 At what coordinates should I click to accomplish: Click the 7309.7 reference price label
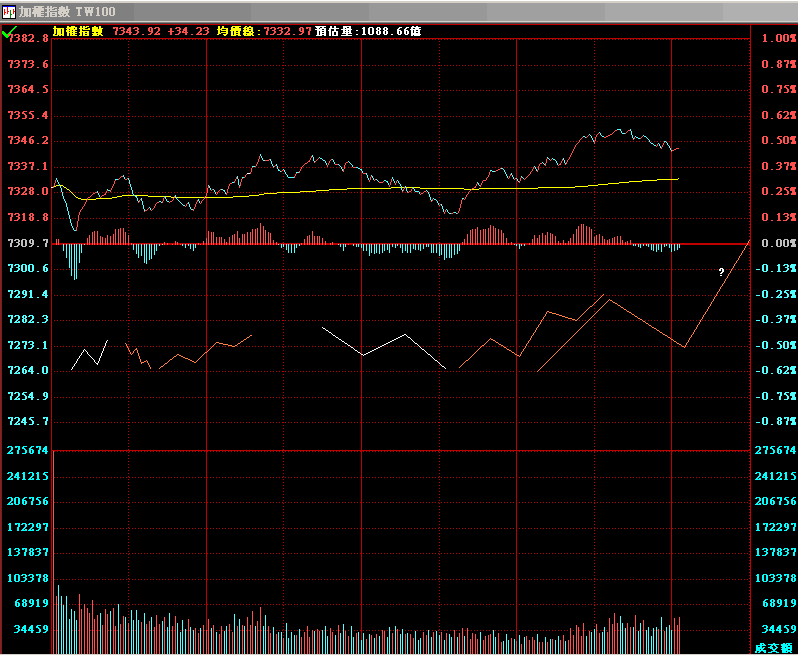tap(27, 243)
